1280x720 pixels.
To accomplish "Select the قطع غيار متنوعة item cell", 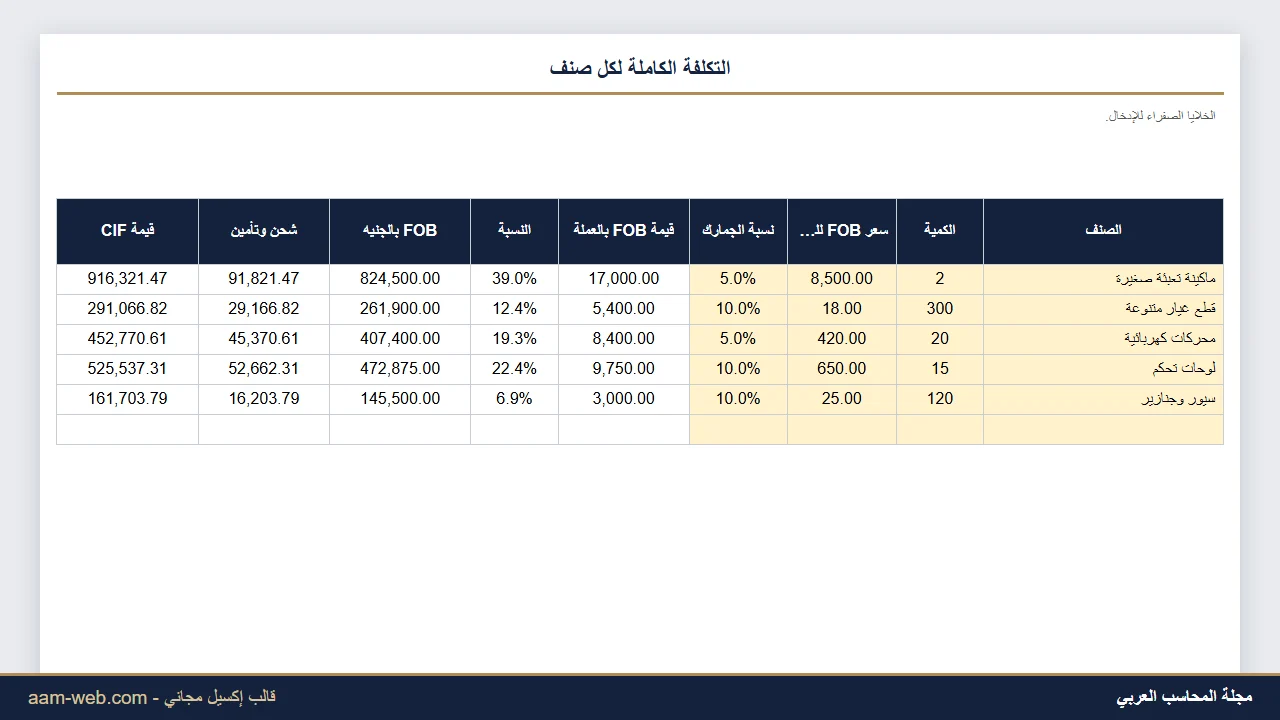I will pyautogui.click(x=1103, y=309).
